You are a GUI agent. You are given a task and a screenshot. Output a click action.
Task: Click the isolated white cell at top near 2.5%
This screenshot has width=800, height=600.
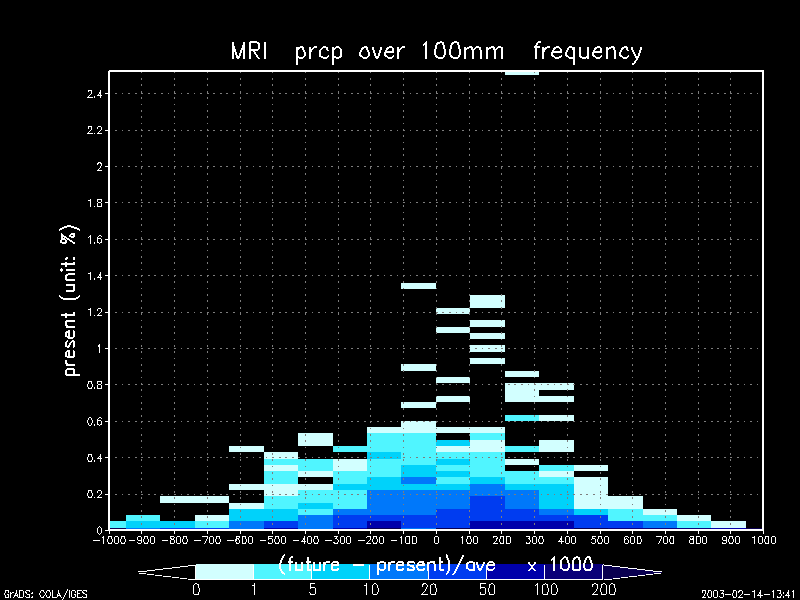pyautogui.click(x=522, y=73)
